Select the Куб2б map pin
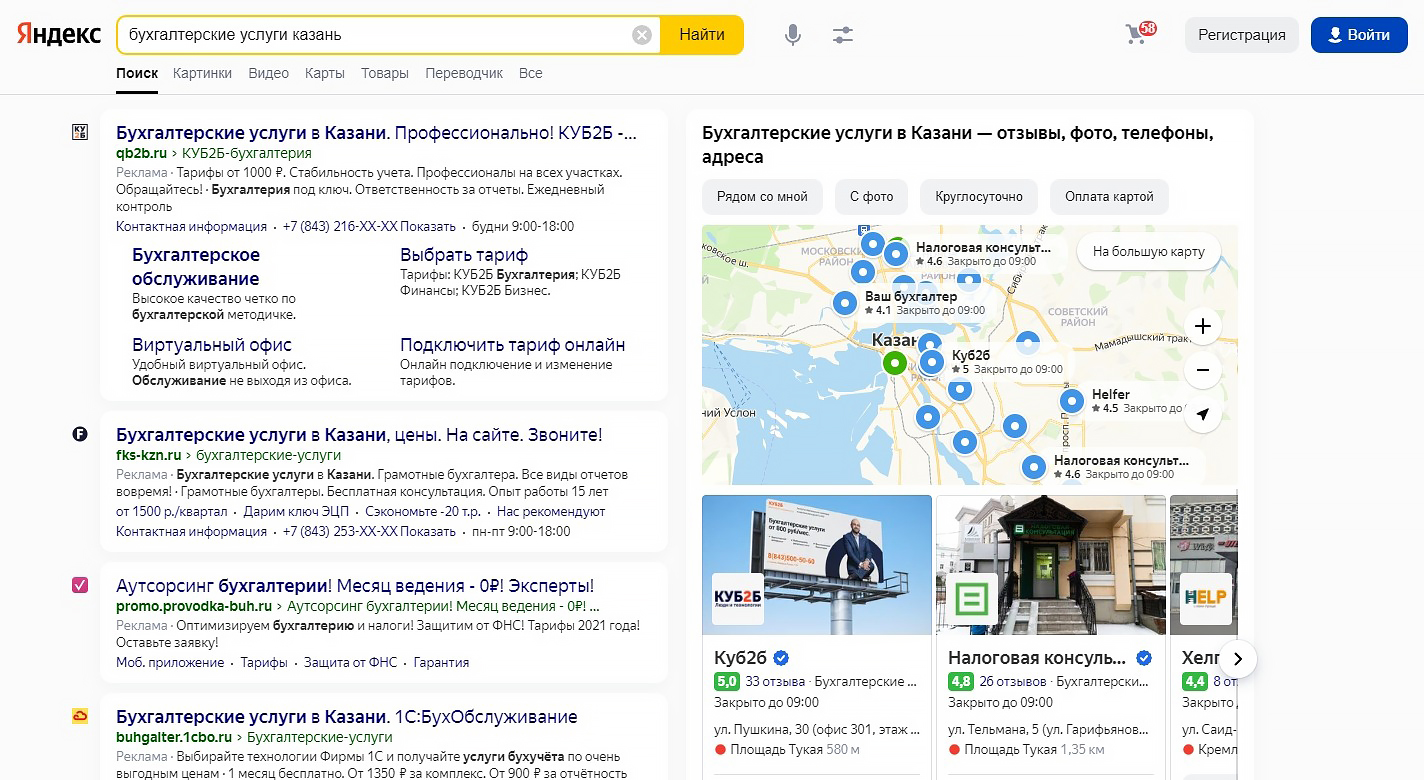The width and height of the screenshot is (1424, 780). tap(932, 361)
